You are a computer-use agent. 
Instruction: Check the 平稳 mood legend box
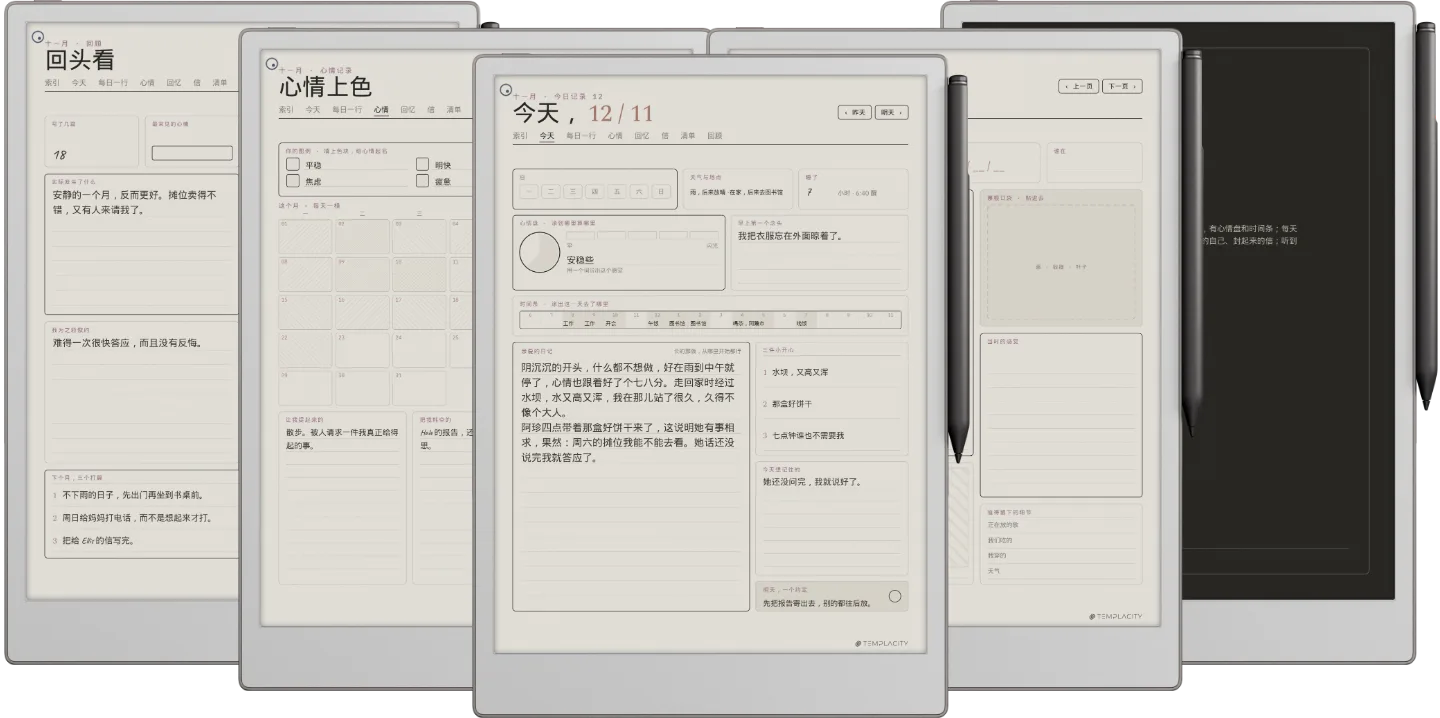coord(293,164)
